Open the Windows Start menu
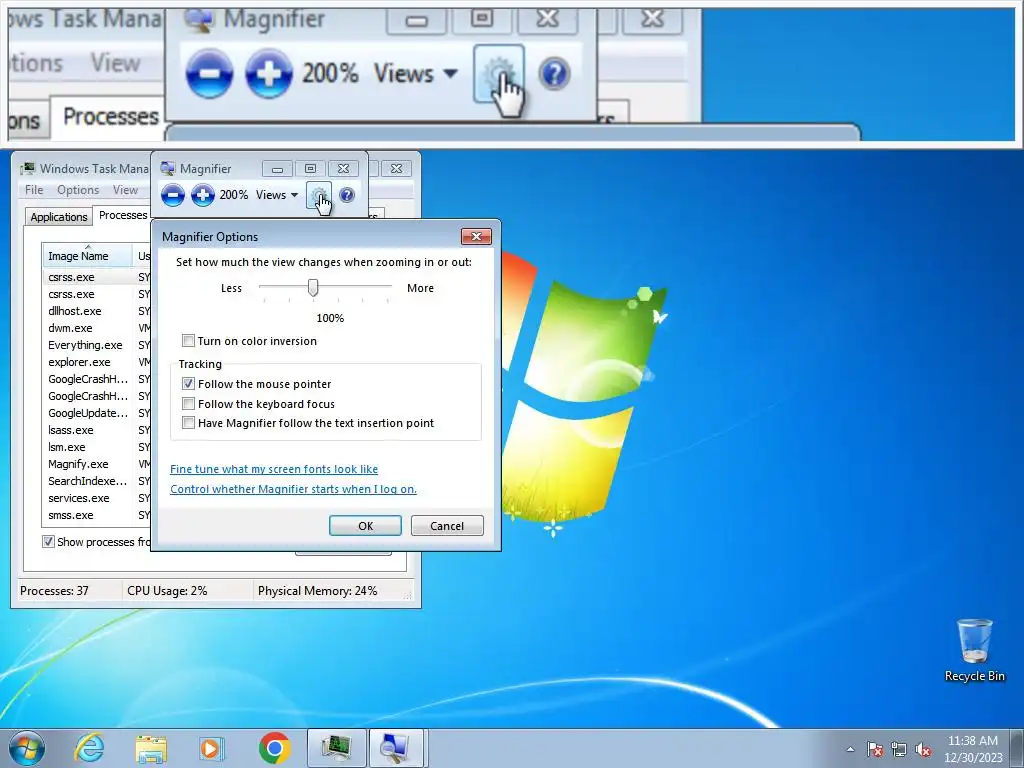 pyautogui.click(x=27, y=748)
